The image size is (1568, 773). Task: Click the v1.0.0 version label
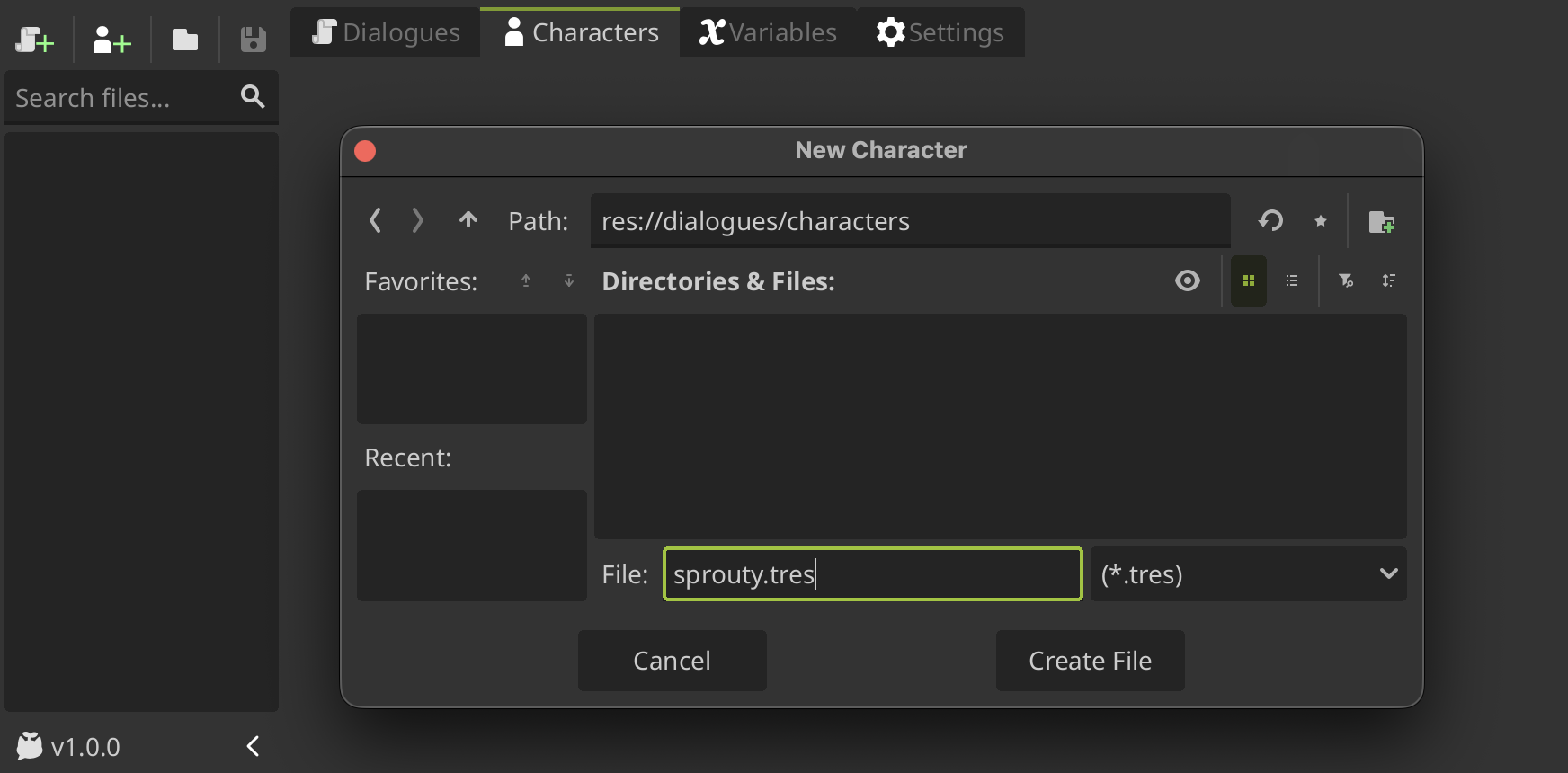(85, 747)
